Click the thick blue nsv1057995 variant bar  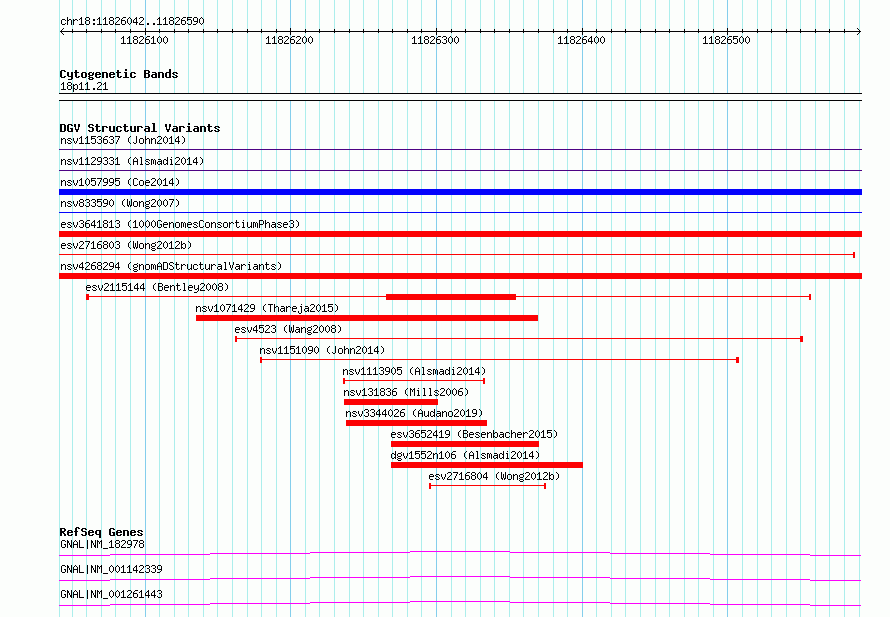pyautogui.click(x=460, y=192)
